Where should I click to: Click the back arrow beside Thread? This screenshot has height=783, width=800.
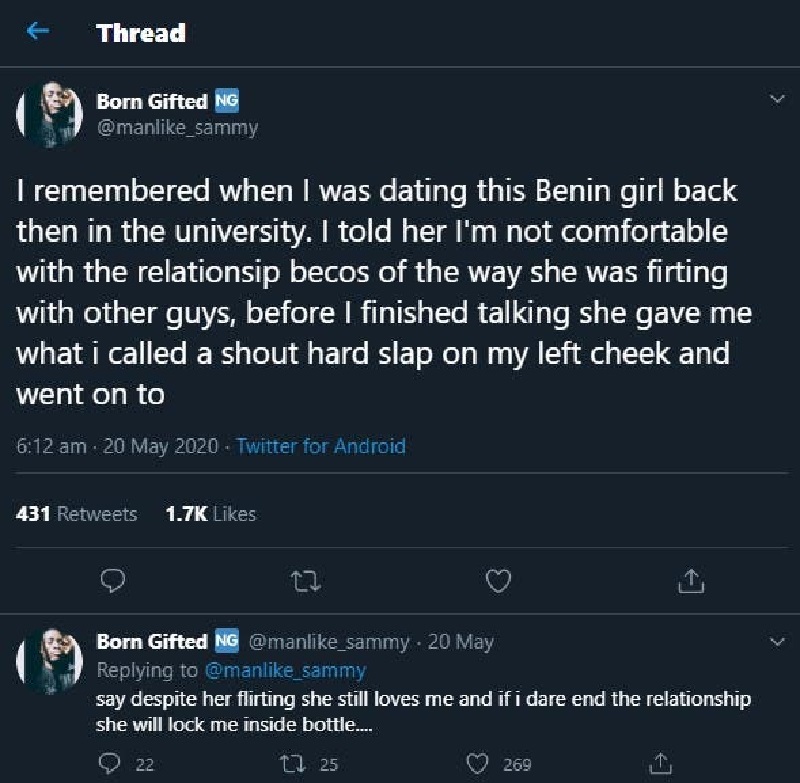(38, 32)
